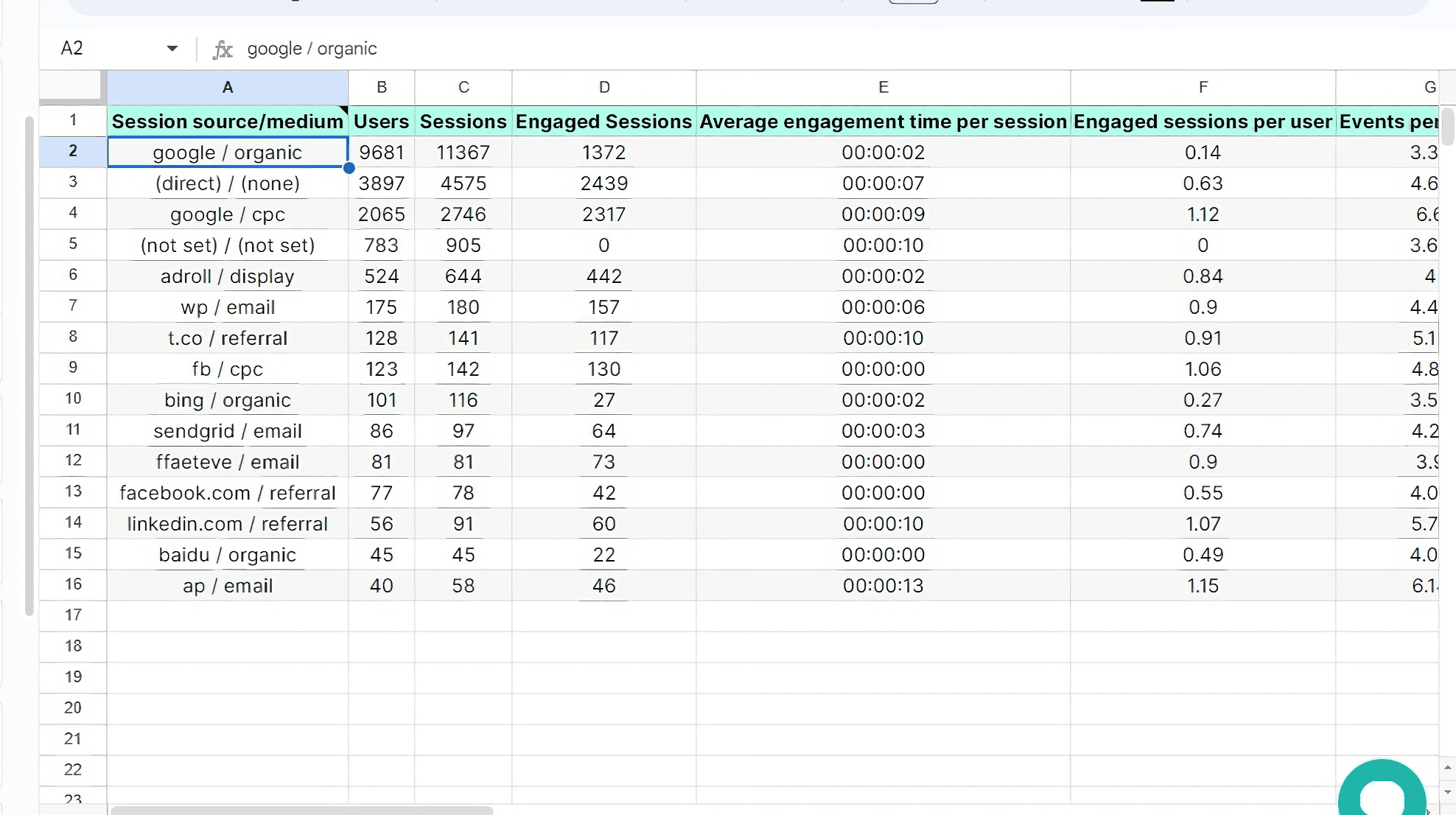Screen dimensions: 1456x815
Task: Click the note indicator in cell A1
Action: pyautogui.click(x=343, y=110)
